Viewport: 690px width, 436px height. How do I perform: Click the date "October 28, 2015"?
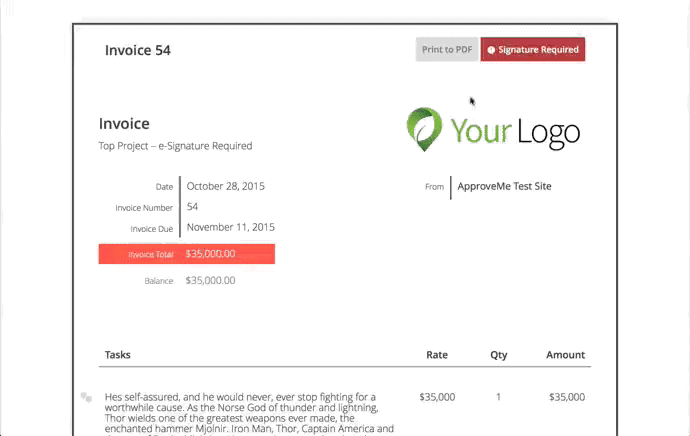tap(225, 186)
